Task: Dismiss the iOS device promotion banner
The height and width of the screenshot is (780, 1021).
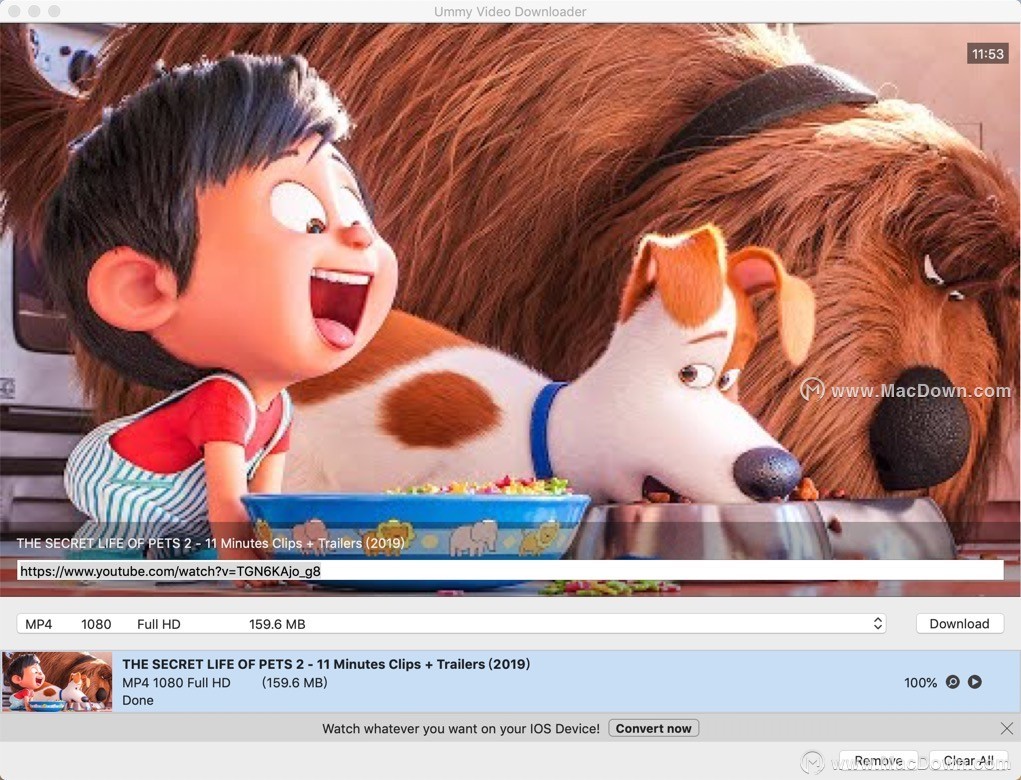Action: click(1007, 728)
